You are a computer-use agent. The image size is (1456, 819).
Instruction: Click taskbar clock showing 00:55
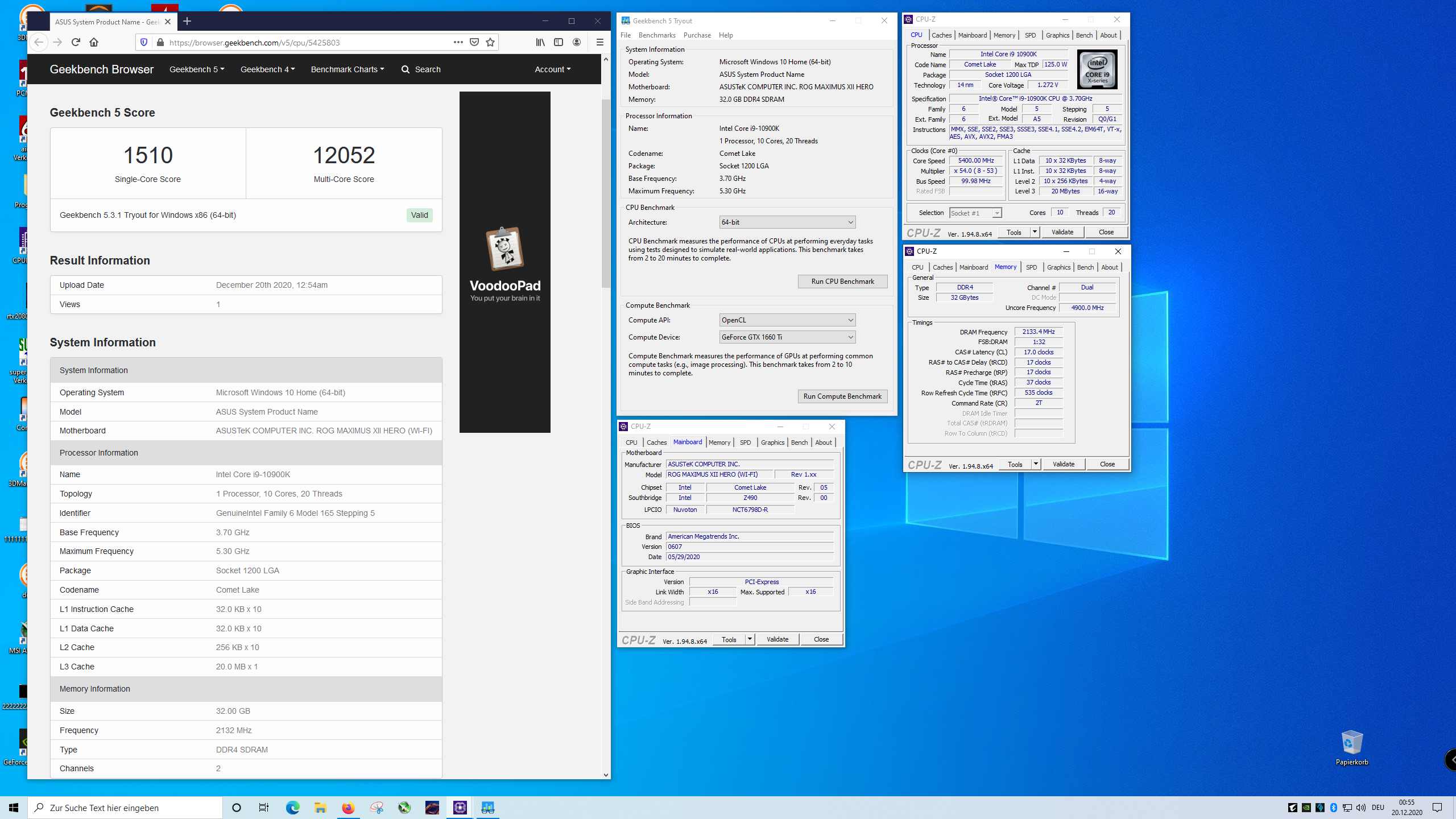click(x=1407, y=808)
